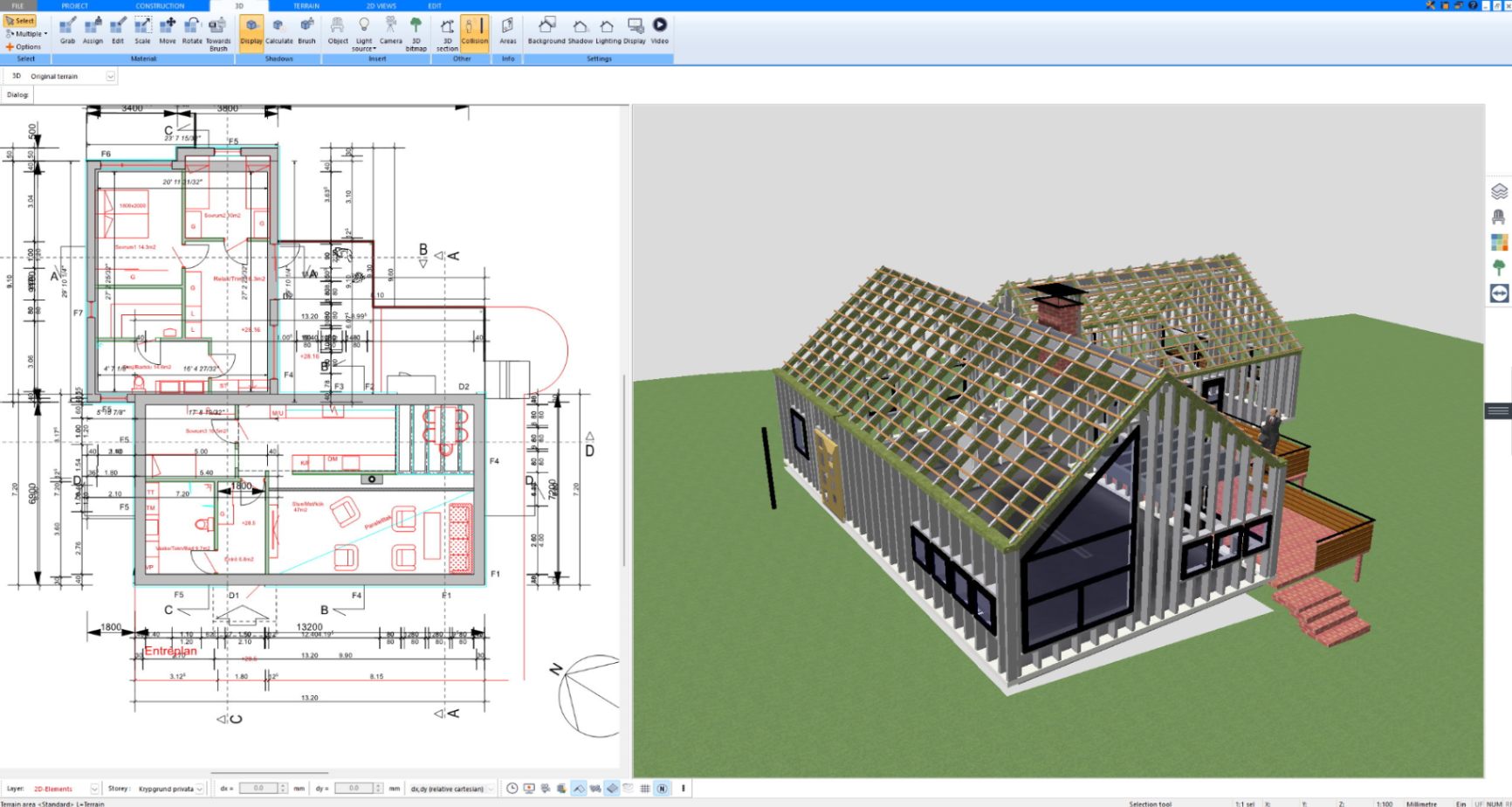Open the plants tree icon in right sidebar
The width and height of the screenshot is (1512, 807).
pos(1499,267)
